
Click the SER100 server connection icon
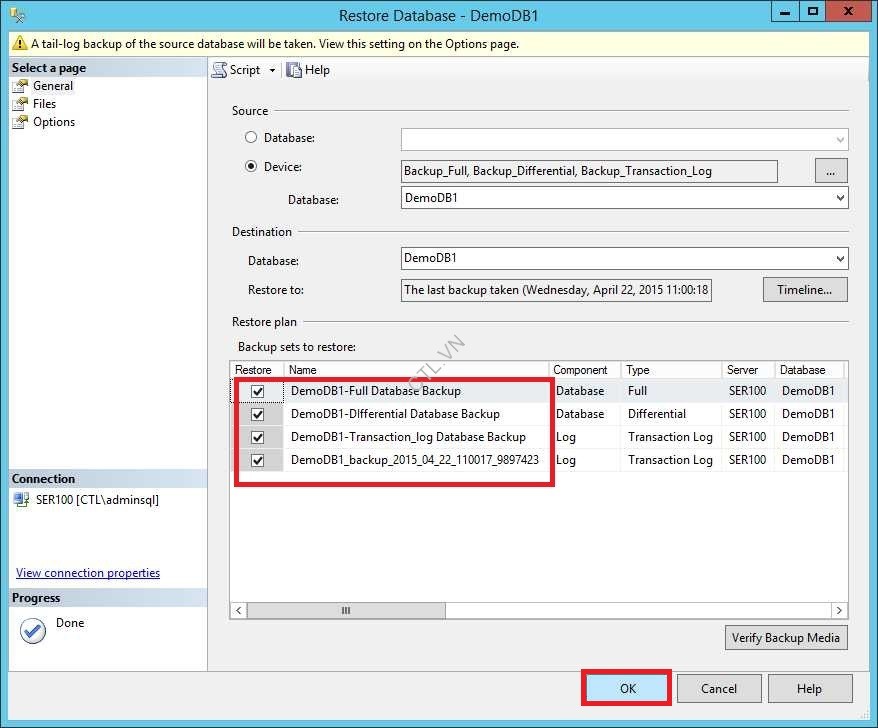[x=22, y=500]
